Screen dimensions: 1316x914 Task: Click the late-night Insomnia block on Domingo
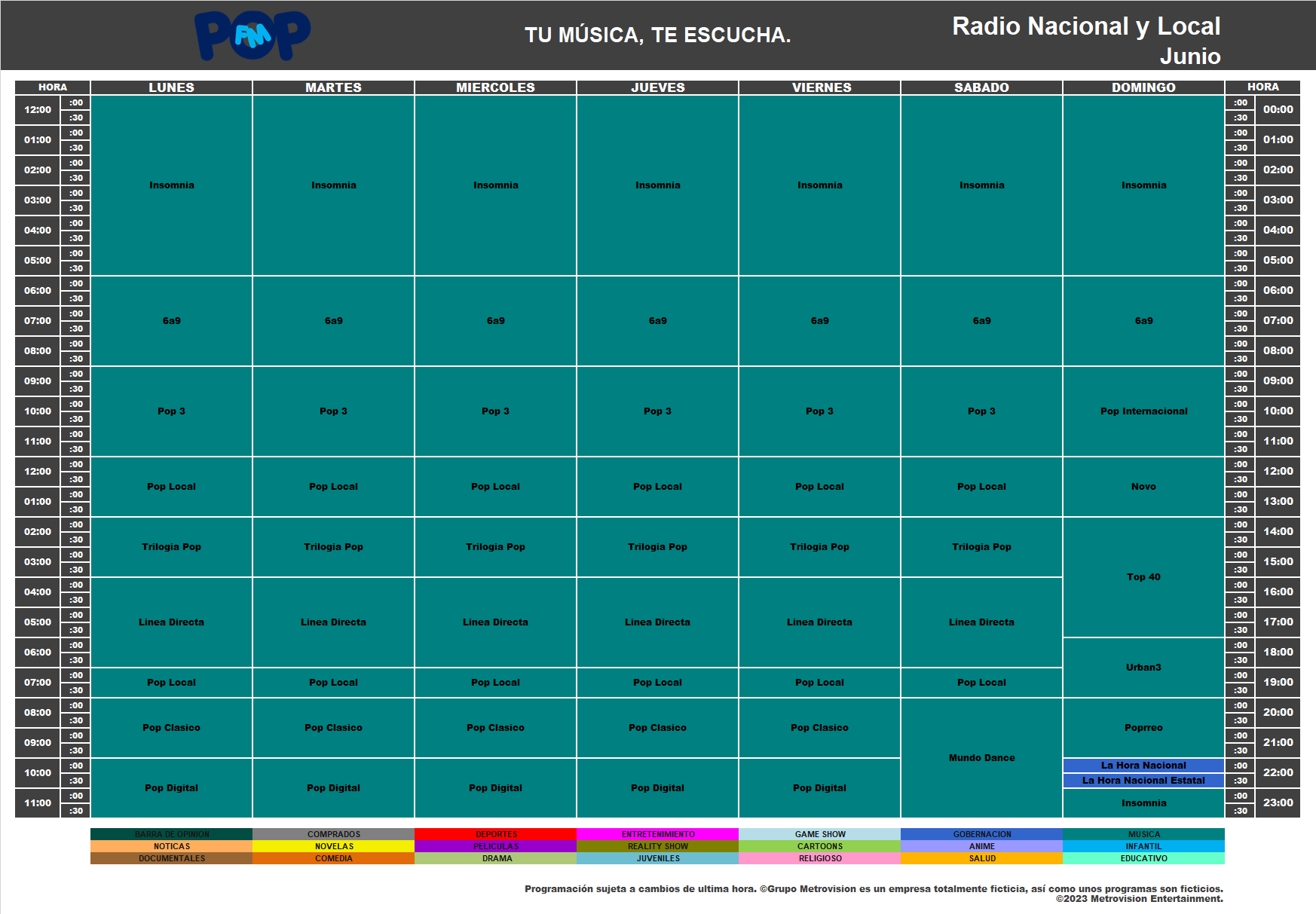tap(1143, 803)
